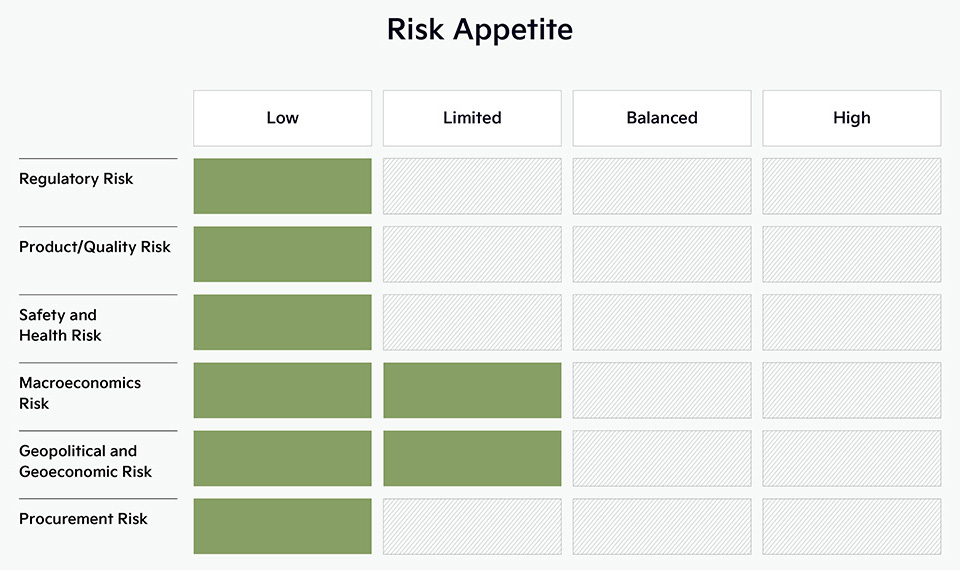
Task: Select the Balanced column header
Action: pyautogui.click(x=662, y=118)
